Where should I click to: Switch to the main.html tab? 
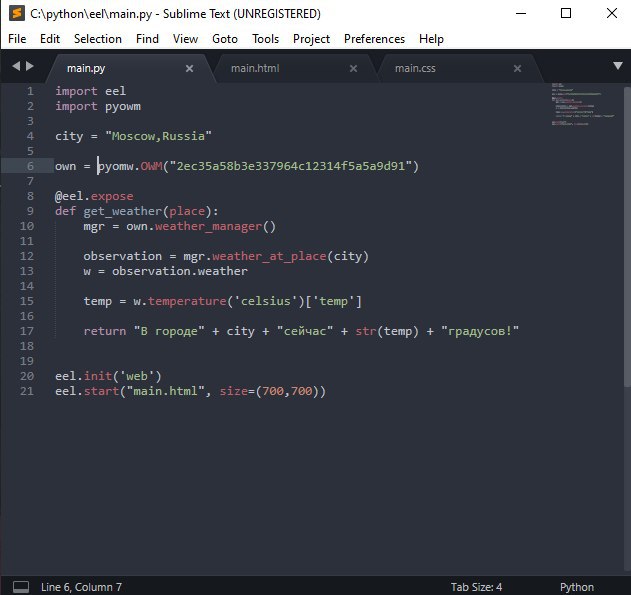point(255,68)
